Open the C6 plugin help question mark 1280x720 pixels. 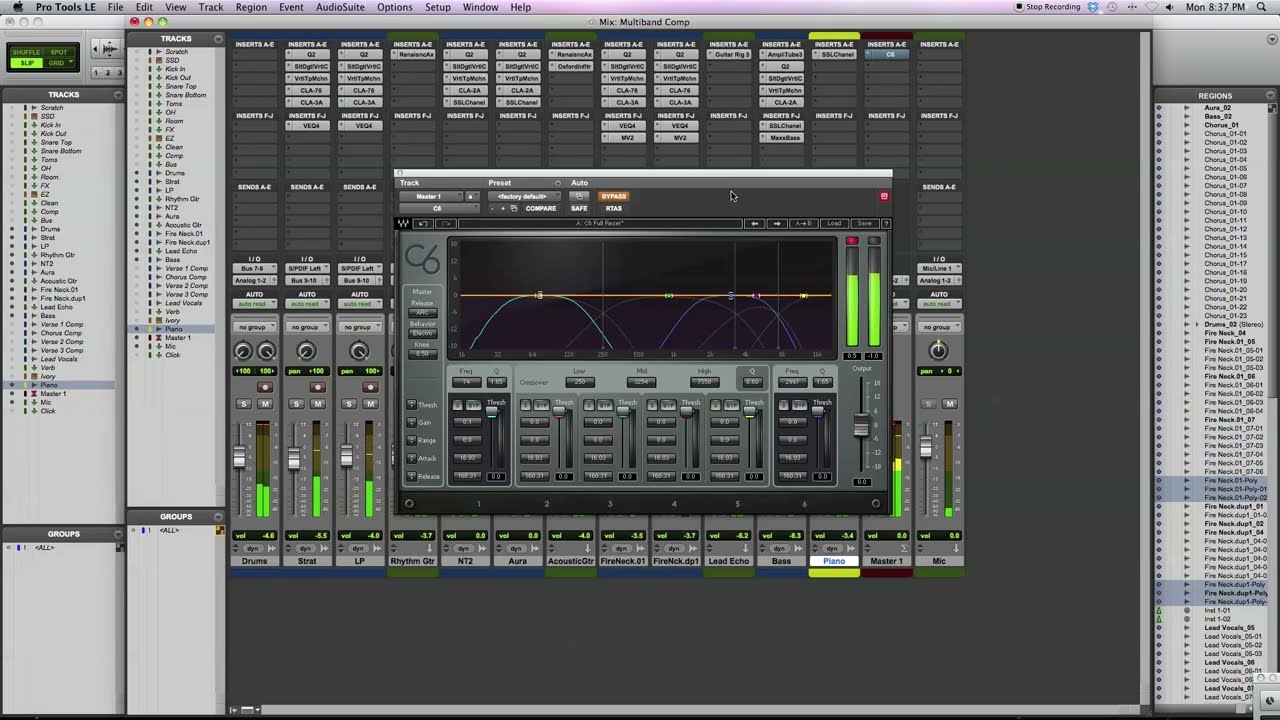(x=886, y=223)
